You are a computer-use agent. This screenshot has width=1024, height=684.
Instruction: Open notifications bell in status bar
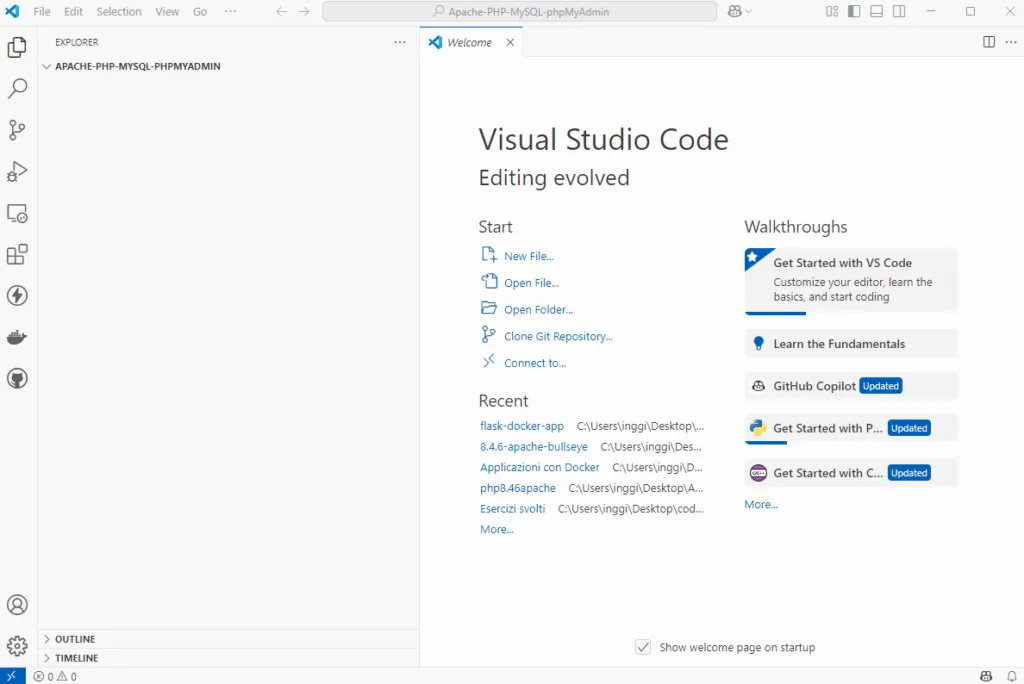click(x=1011, y=676)
